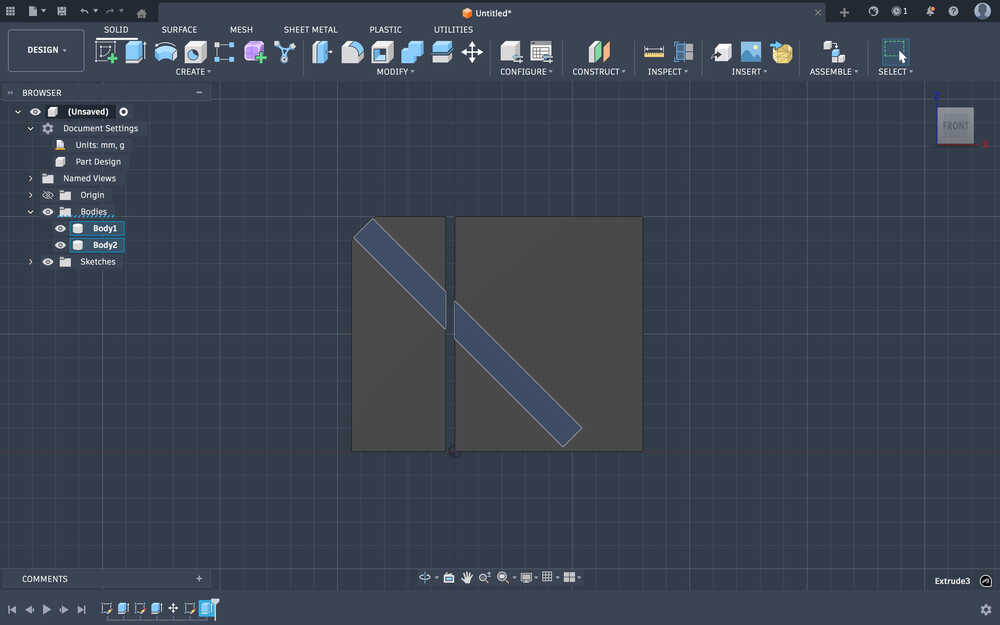
Task: Click the Pan hand tool
Action: pyautogui.click(x=467, y=577)
